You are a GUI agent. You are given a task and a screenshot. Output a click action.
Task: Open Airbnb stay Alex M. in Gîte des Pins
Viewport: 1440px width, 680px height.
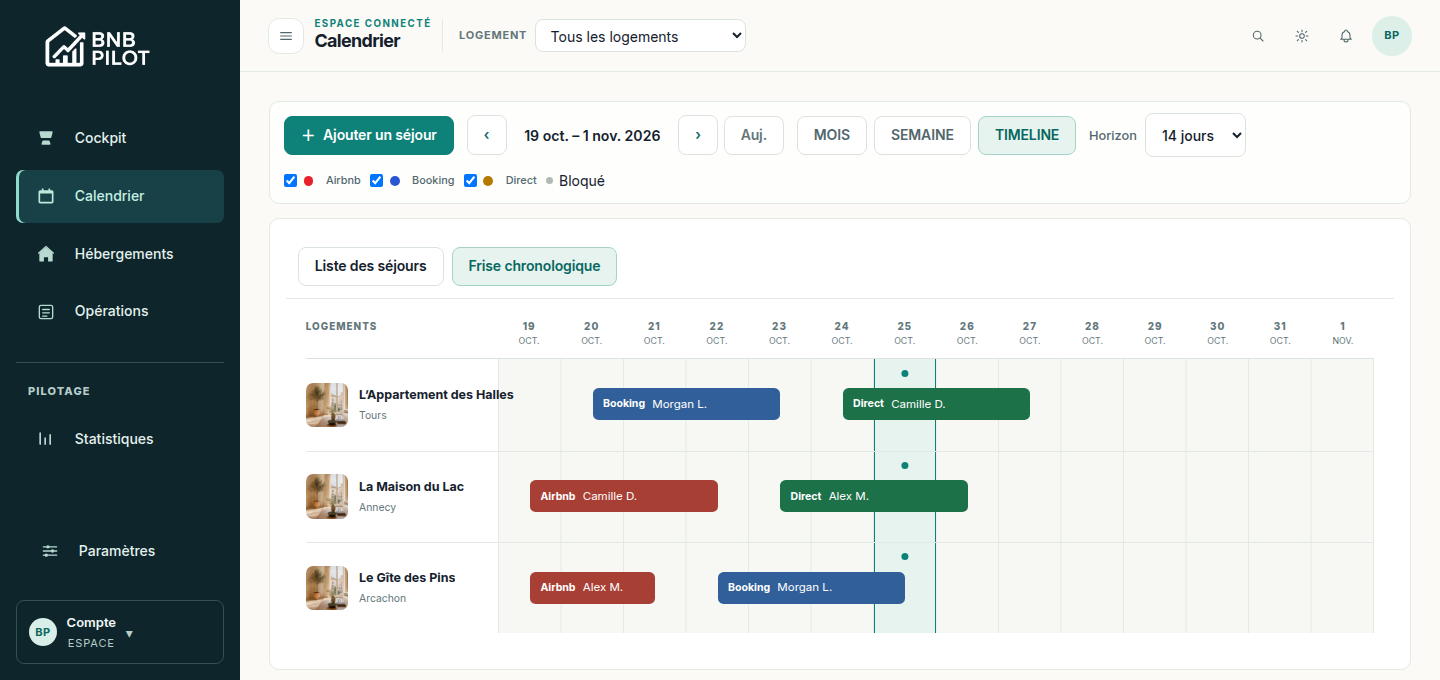[592, 588]
